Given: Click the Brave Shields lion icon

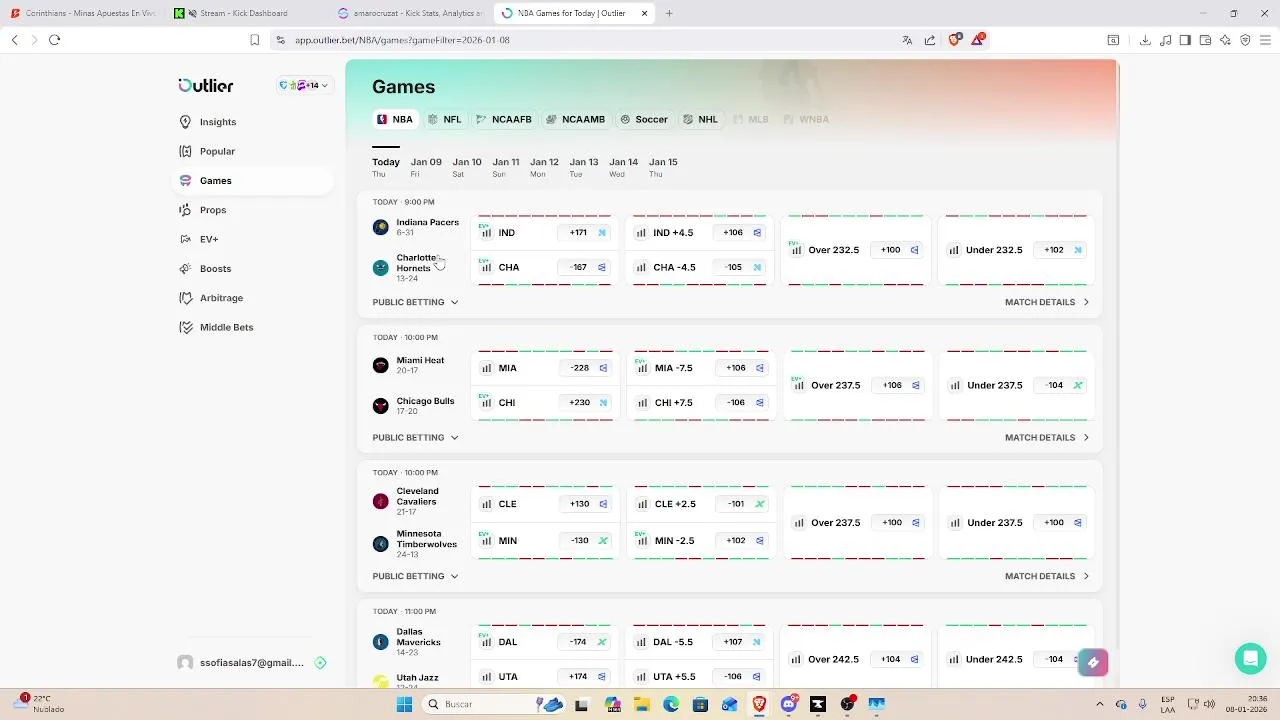Looking at the screenshot, I should 954,40.
